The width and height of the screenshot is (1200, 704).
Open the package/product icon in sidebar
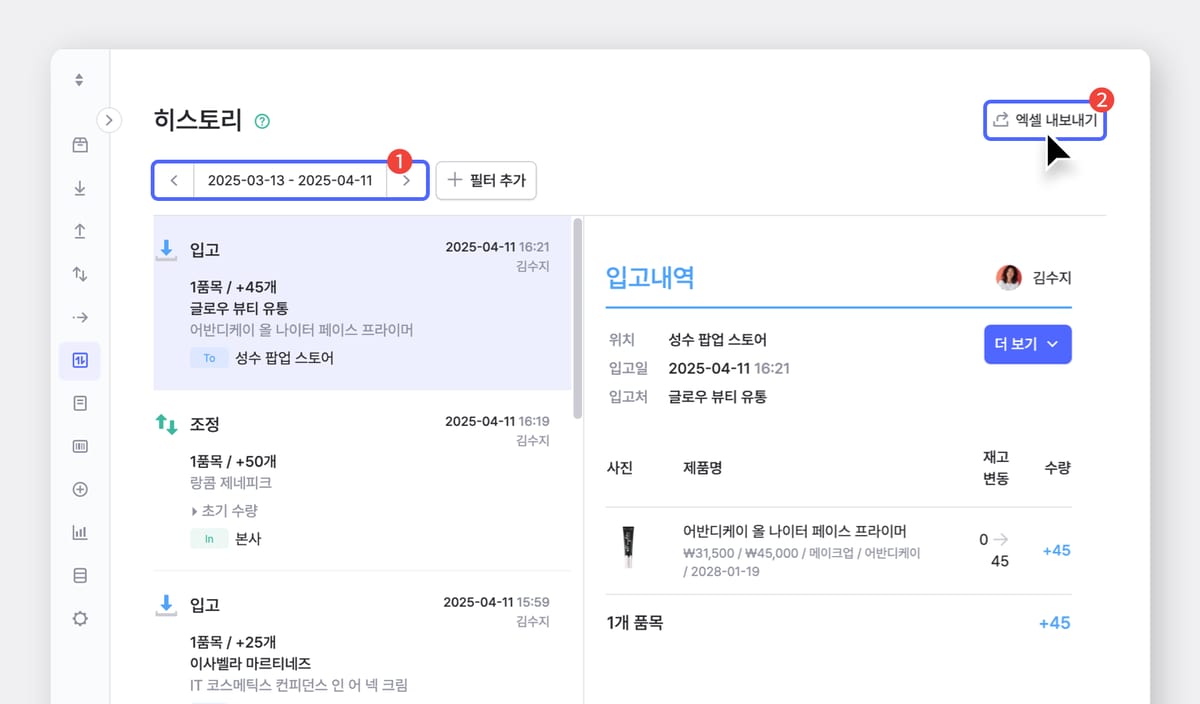[79, 144]
